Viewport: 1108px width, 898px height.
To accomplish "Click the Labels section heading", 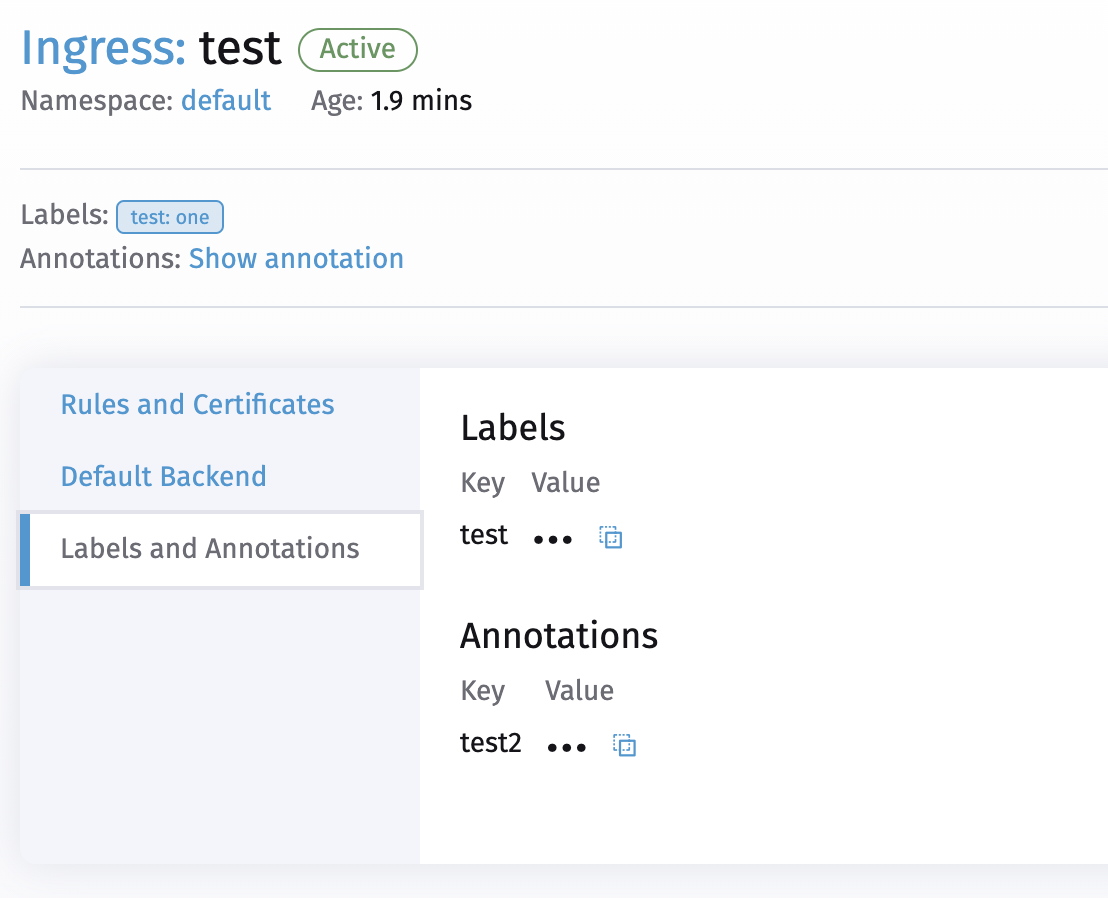I will point(513,427).
